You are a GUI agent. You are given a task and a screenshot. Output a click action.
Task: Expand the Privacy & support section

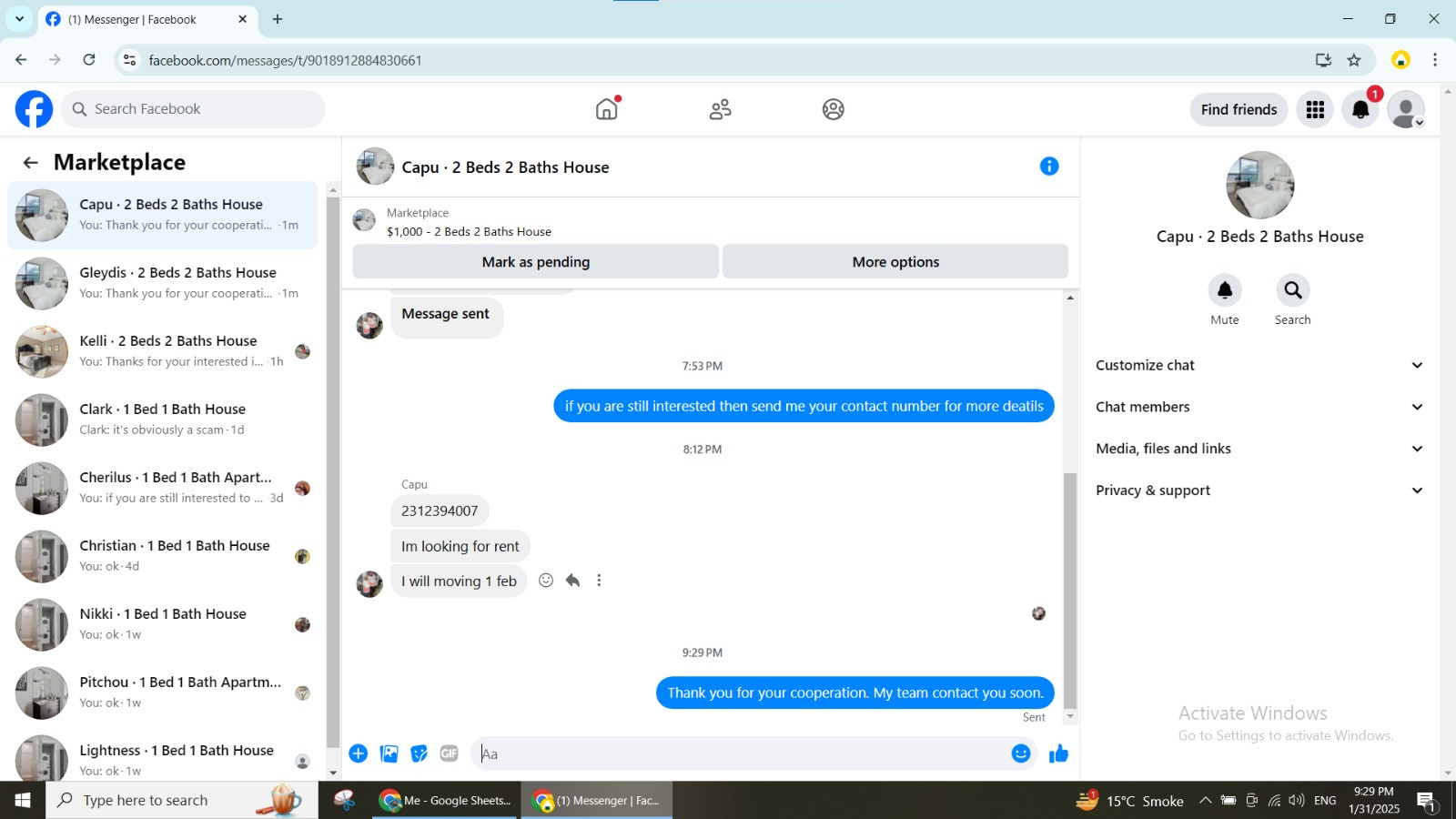coord(1259,490)
